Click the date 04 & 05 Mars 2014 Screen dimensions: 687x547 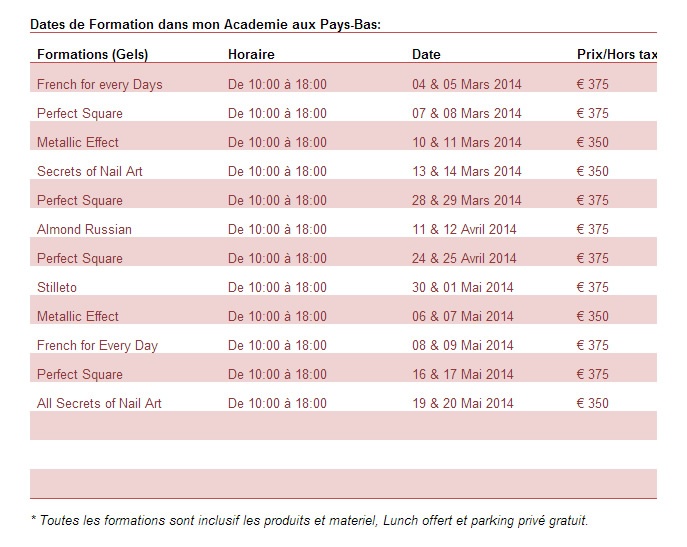coord(467,84)
